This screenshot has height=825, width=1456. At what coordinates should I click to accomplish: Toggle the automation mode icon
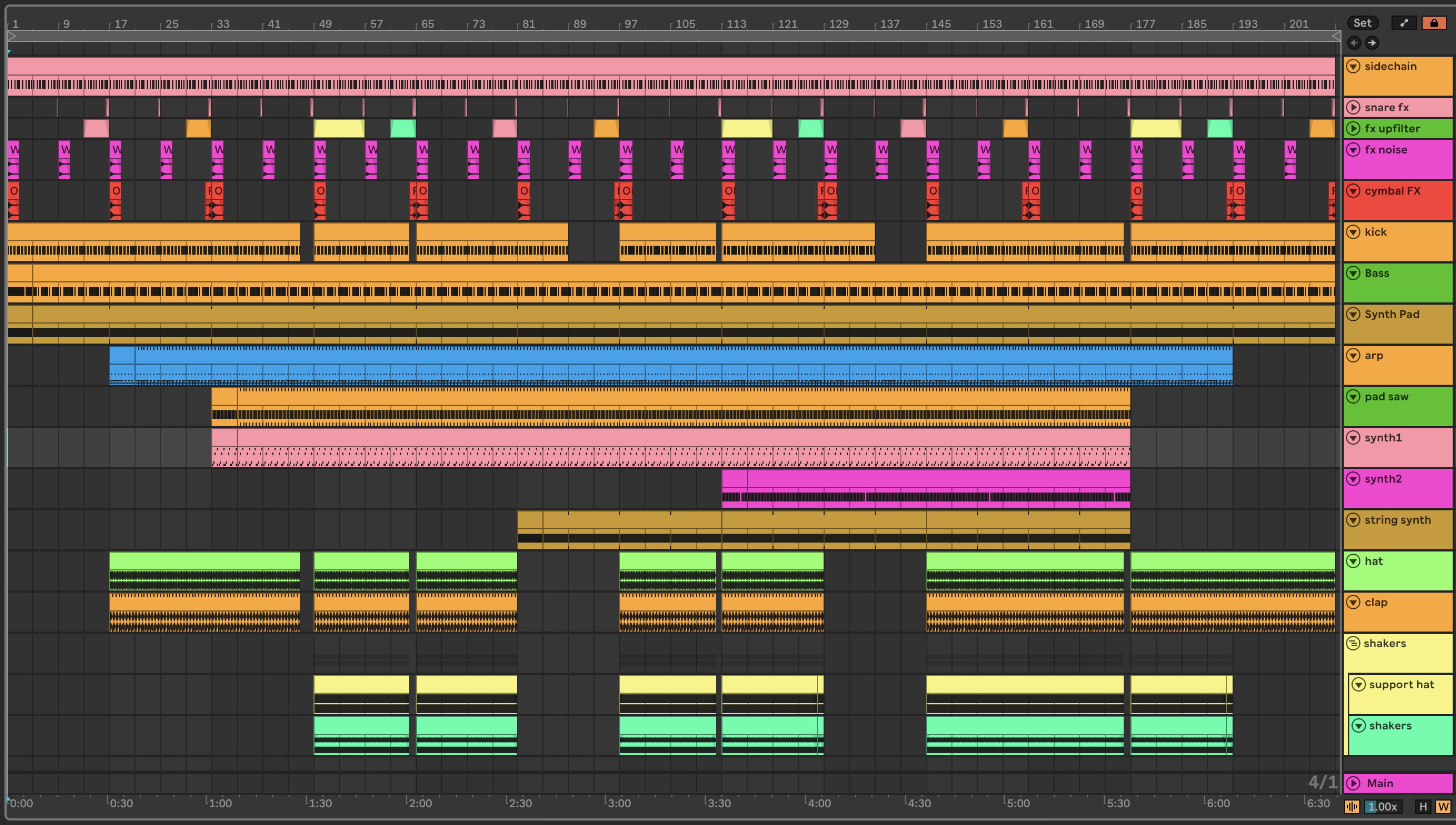click(x=1404, y=23)
